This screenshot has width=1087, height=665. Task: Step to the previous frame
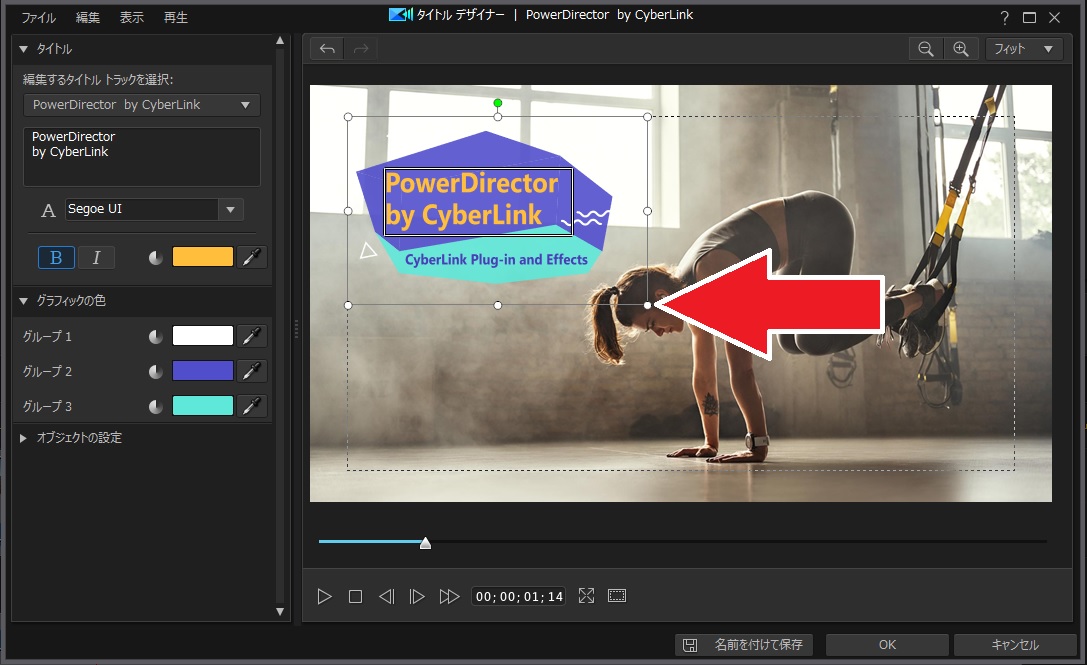click(386, 596)
